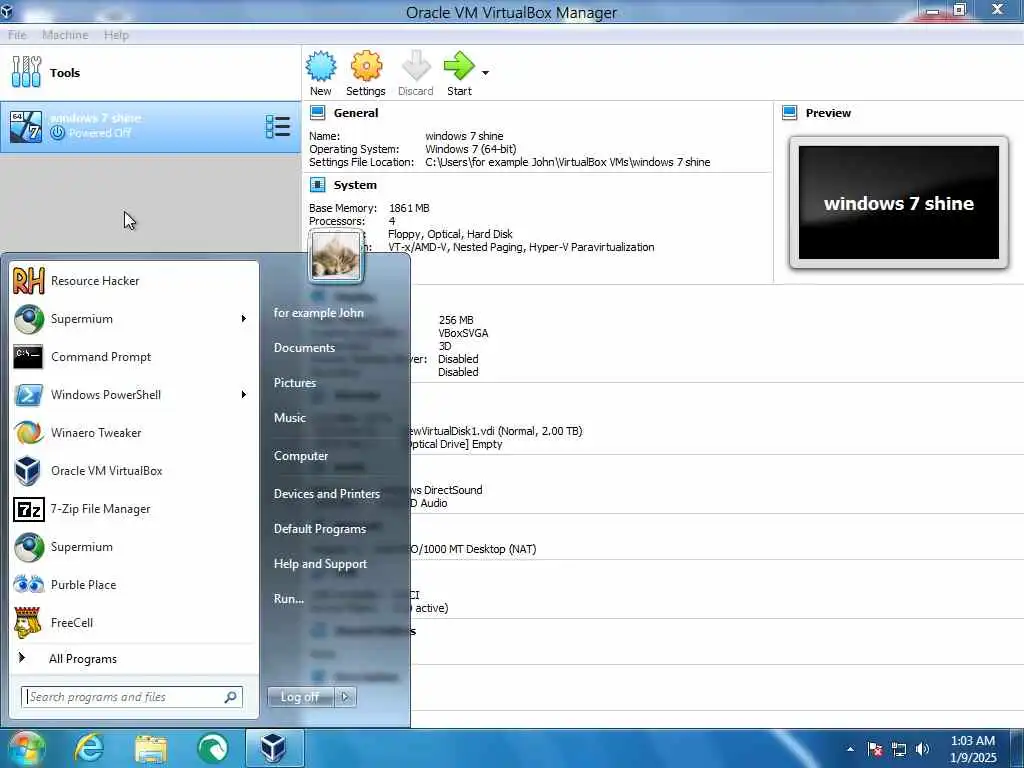
Task: Open the Machine menu
Action: (65, 35)
